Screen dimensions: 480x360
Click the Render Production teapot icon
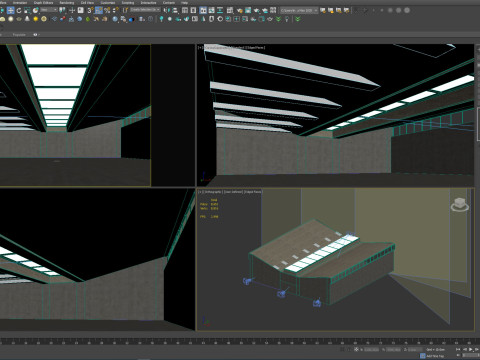coord(256,10)
